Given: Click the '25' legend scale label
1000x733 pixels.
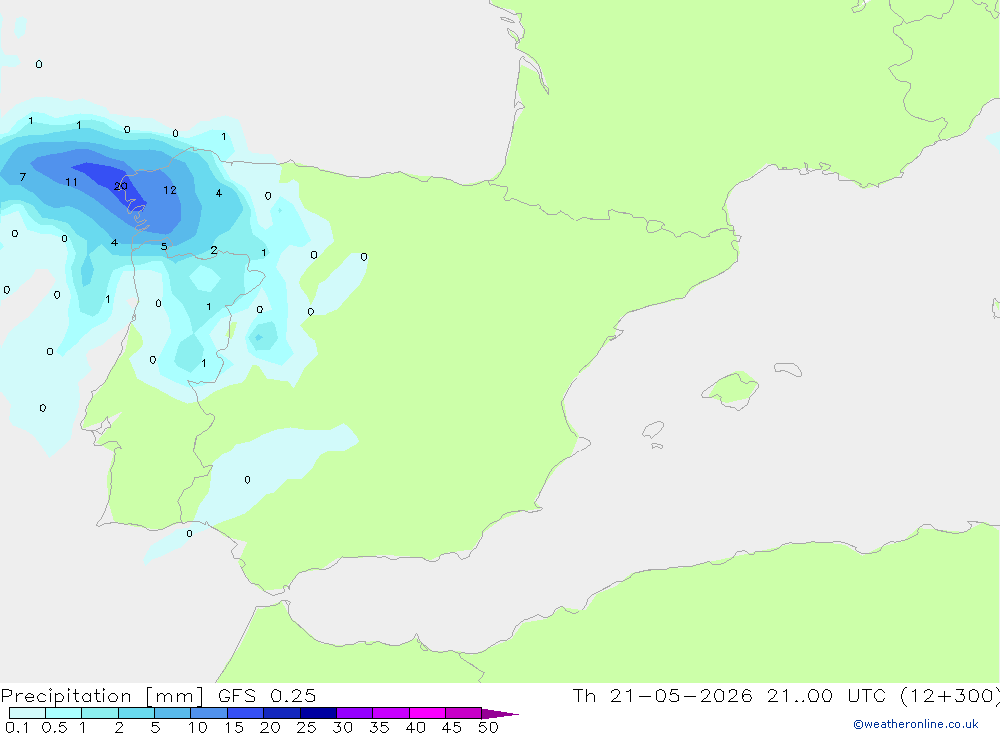Looking at the screenshot, I should coord(307,727).
